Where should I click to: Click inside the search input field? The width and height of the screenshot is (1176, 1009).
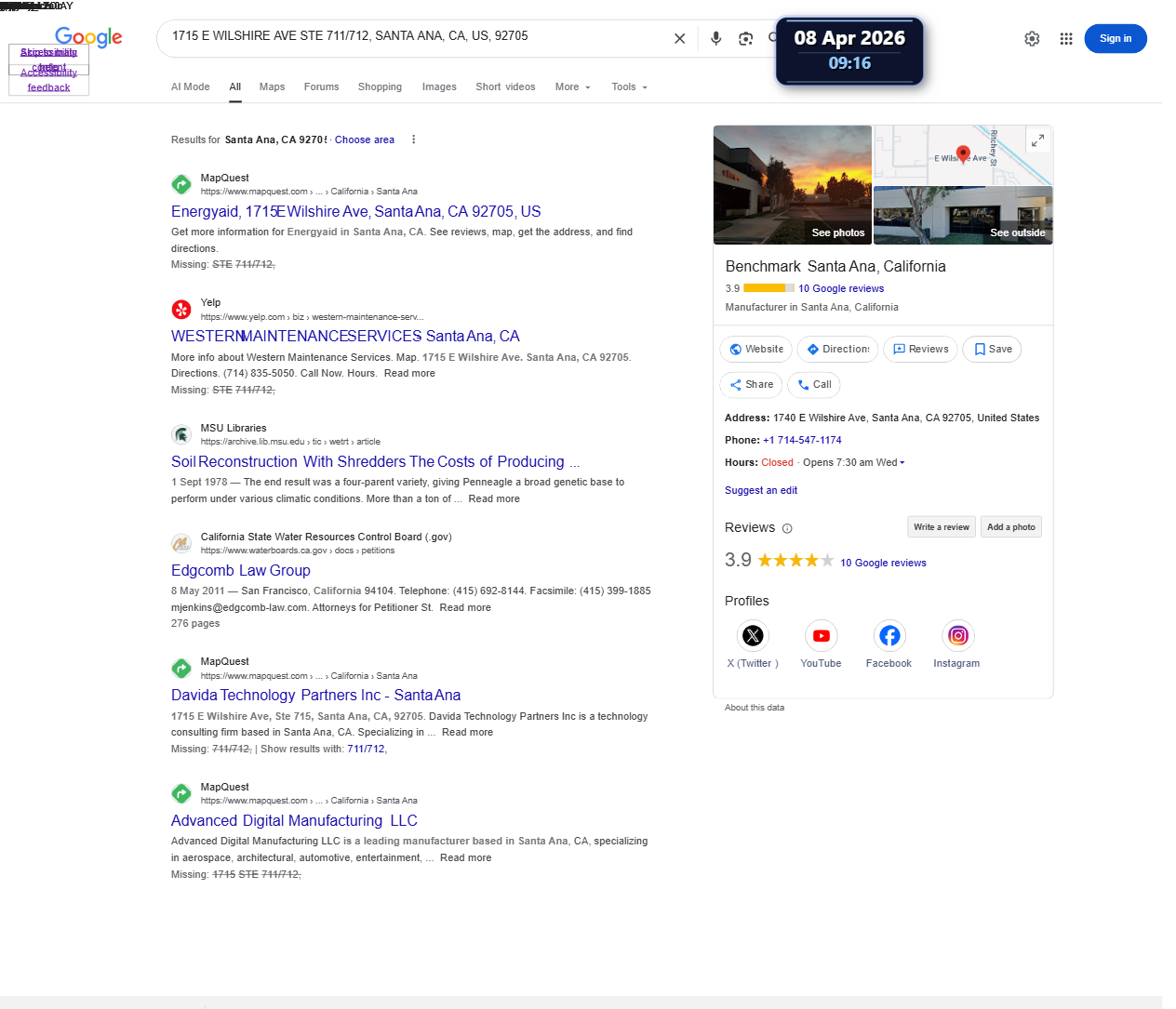tap(414, 36)
